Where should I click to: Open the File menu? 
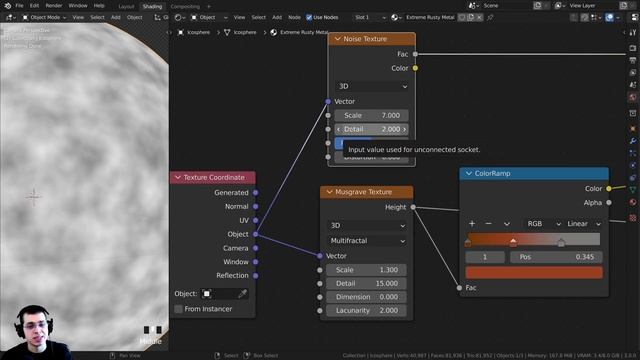pyautogui.click(x=19, y=6)
